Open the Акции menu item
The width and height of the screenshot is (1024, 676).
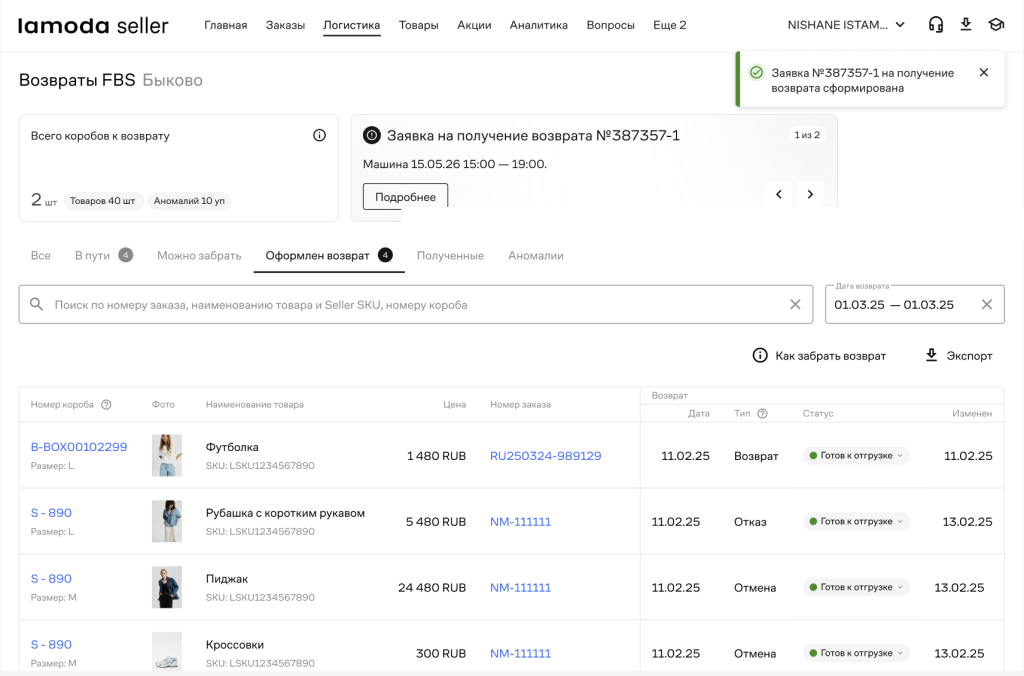[x=474, y=25]
